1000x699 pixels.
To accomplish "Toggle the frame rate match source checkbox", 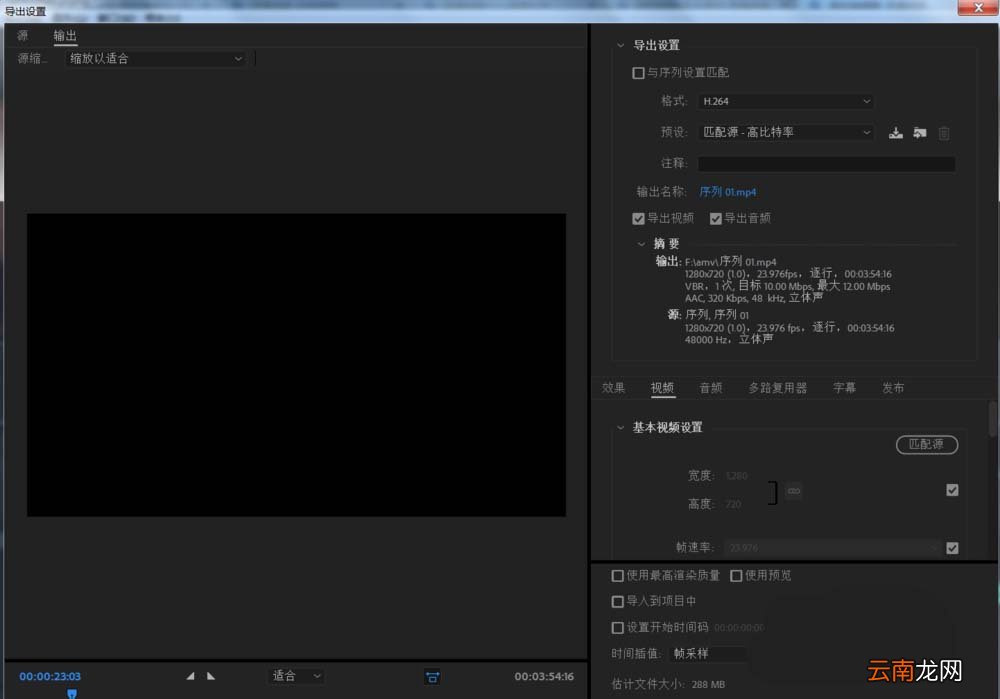I will click(x=952, y=548).
